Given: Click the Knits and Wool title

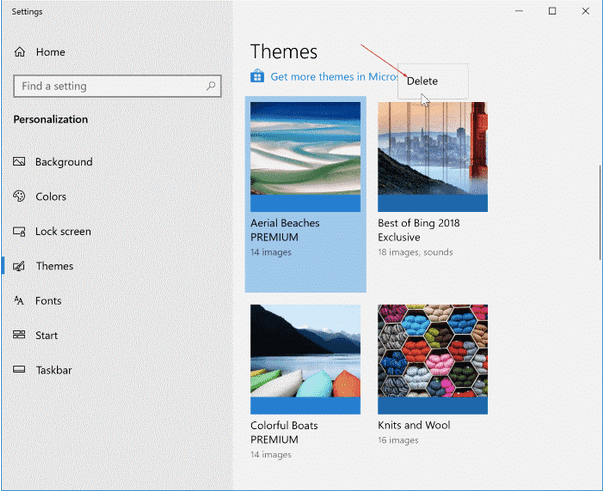Looking at the screenshot, I should (x=414, y=425).
